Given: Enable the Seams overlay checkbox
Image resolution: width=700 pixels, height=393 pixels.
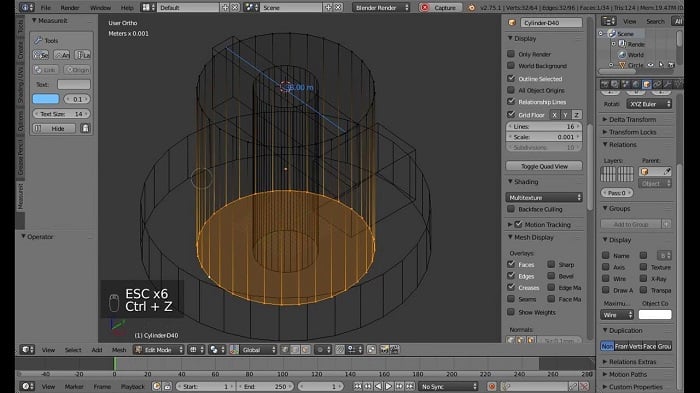Looking at the screenshot, I should [511, 298].
